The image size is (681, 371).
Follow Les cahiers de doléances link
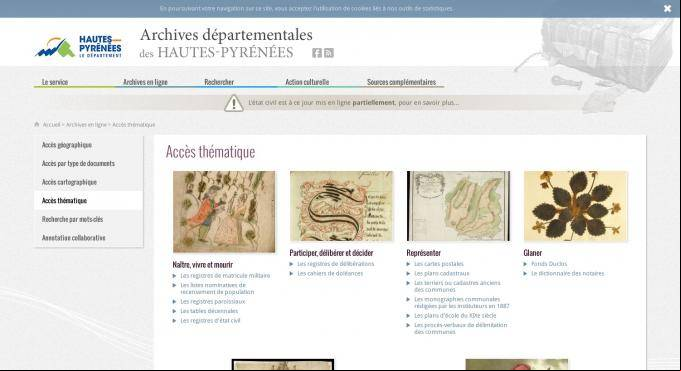tap(330, 274)
